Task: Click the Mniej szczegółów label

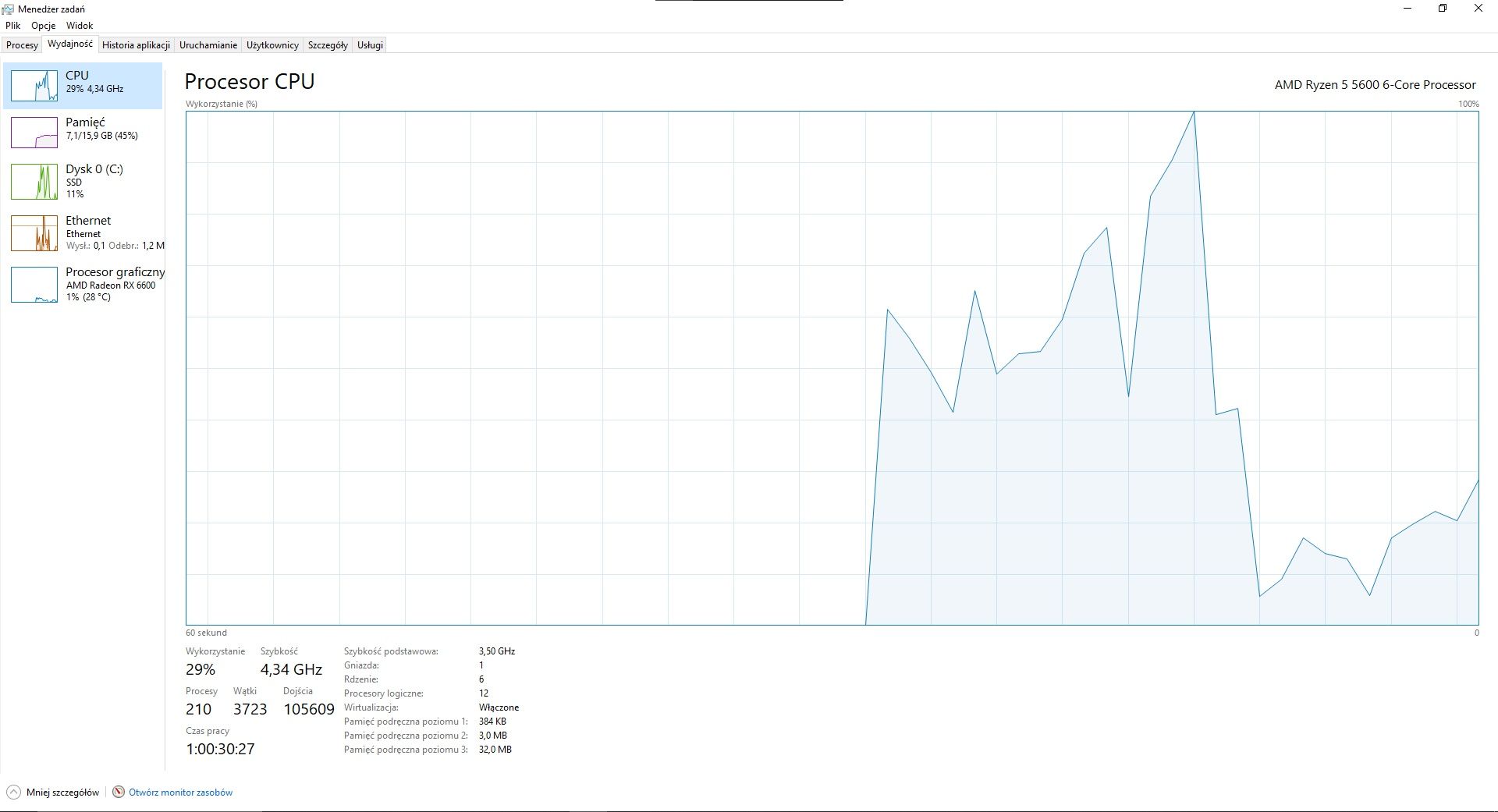Action: pyautogui.click(x=62, y=792)
